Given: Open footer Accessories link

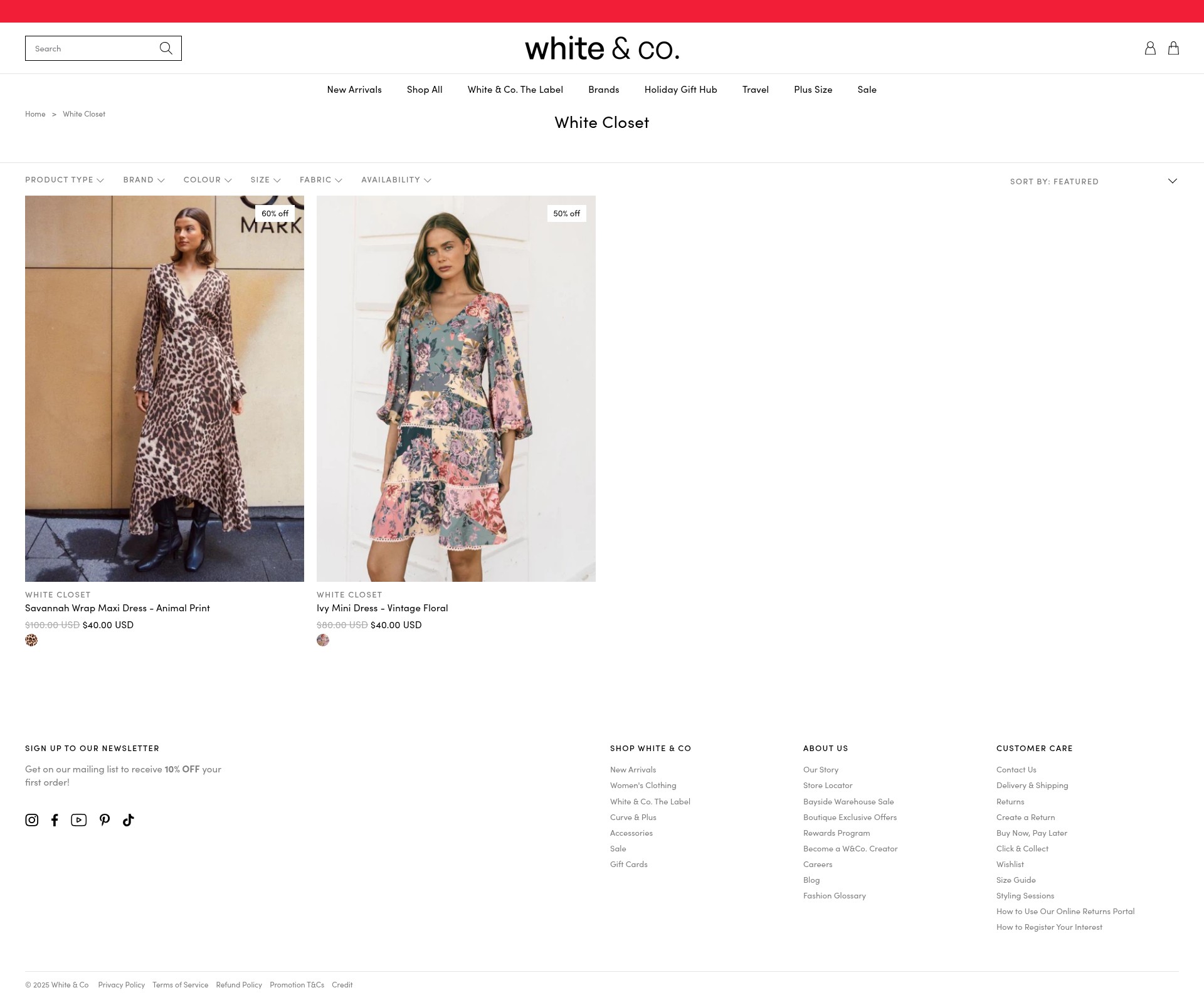Looking at the screenshot, I should tap(631, 833).
